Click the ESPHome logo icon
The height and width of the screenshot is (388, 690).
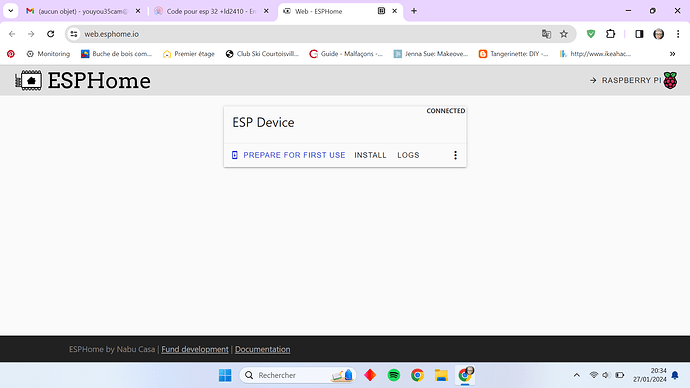click(x=29, y=81)
